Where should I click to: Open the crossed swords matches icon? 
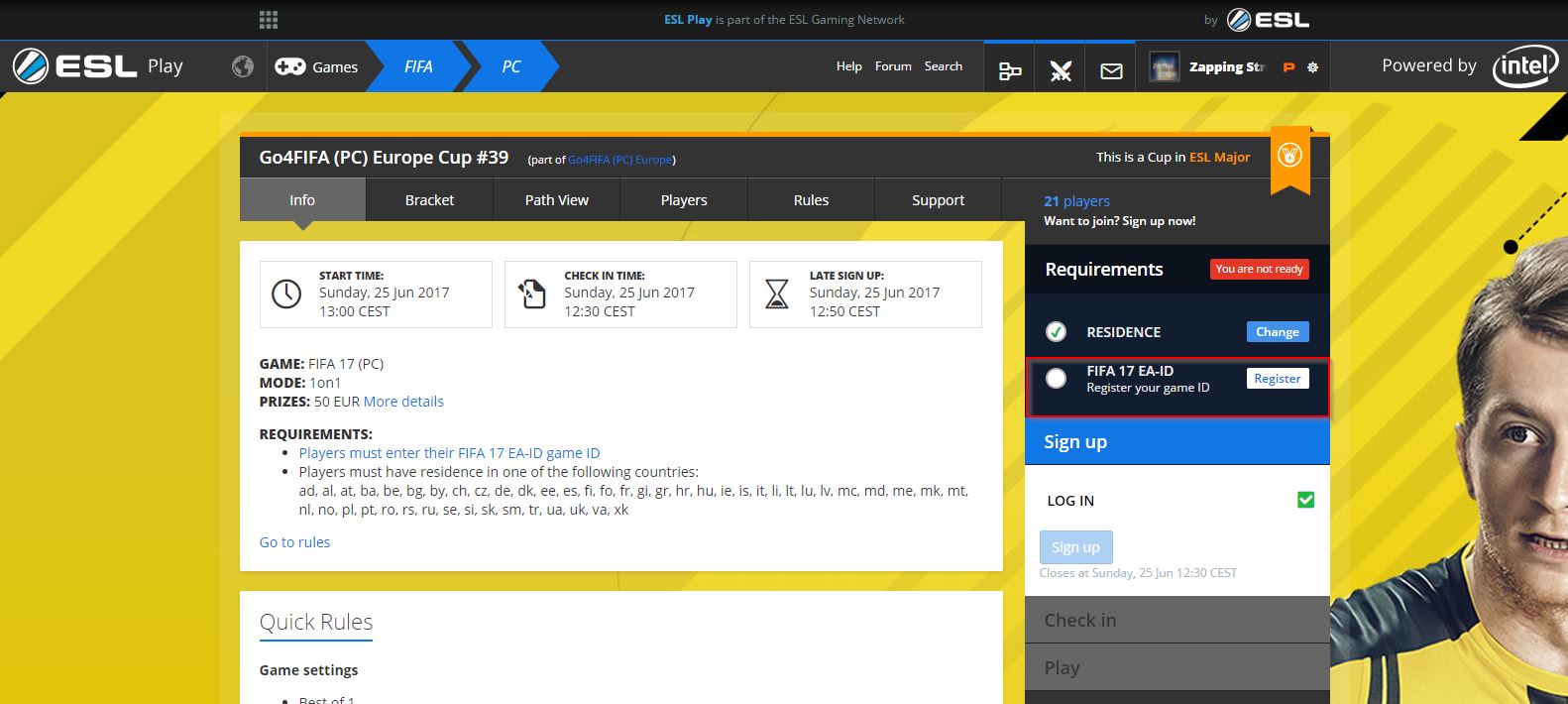click(x=1061, y=70)
